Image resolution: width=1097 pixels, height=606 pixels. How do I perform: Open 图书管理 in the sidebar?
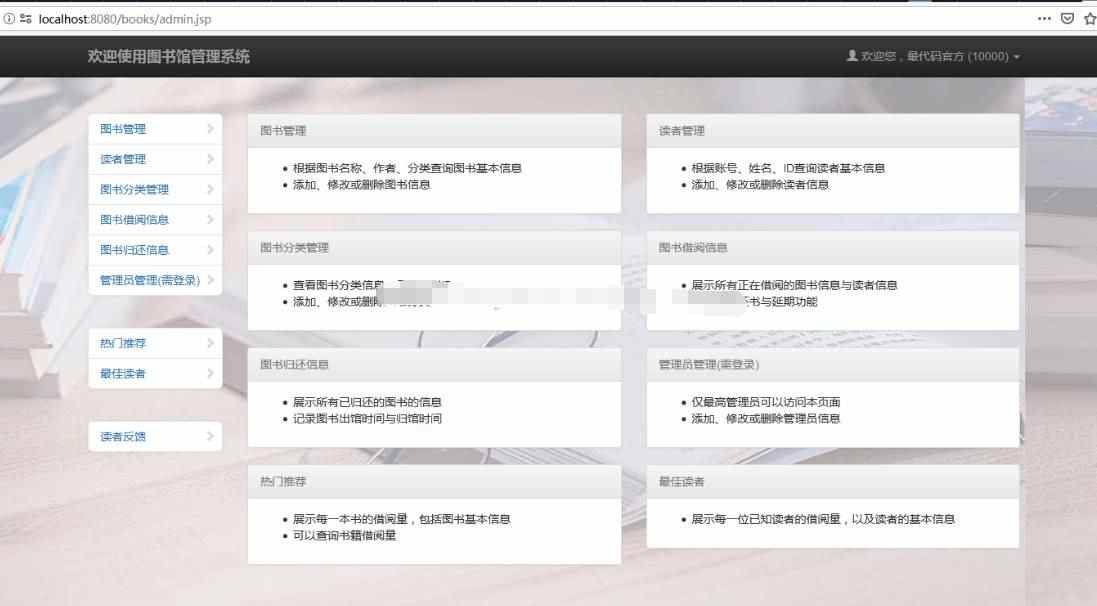(x=155, y=129)
